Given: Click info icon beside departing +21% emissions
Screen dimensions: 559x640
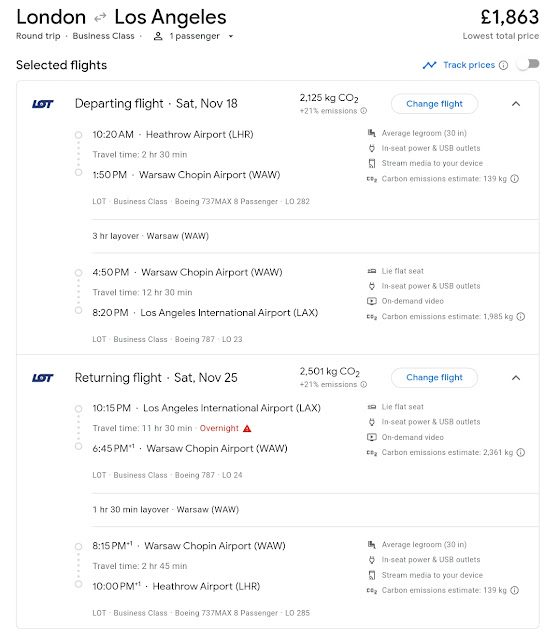Looking at the screenshot, I should click(364, 111).
